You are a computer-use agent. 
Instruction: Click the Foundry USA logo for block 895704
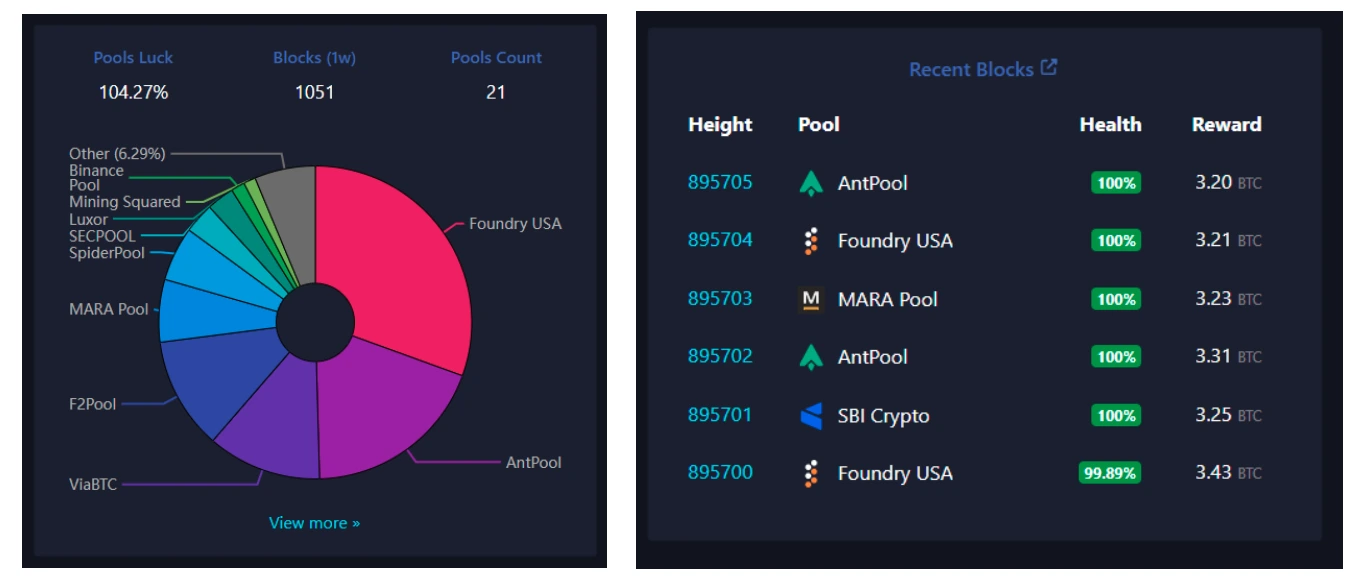811,241
